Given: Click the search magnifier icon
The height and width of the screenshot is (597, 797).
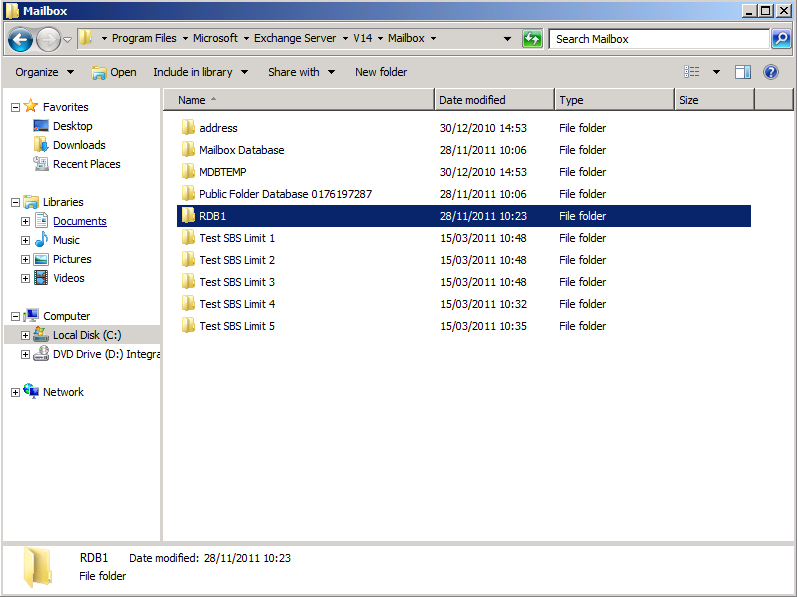Looking at the screenshot, I should pyautogui.click(x=781, y=39).
